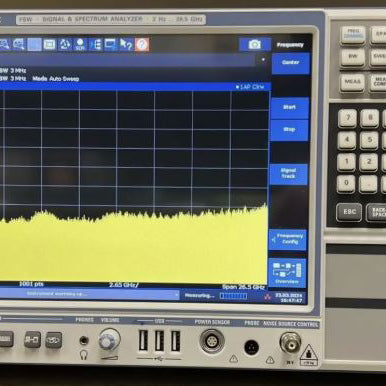
Task: Click the Mode Auto Sweep setting
Action: [x=56, y=79]
